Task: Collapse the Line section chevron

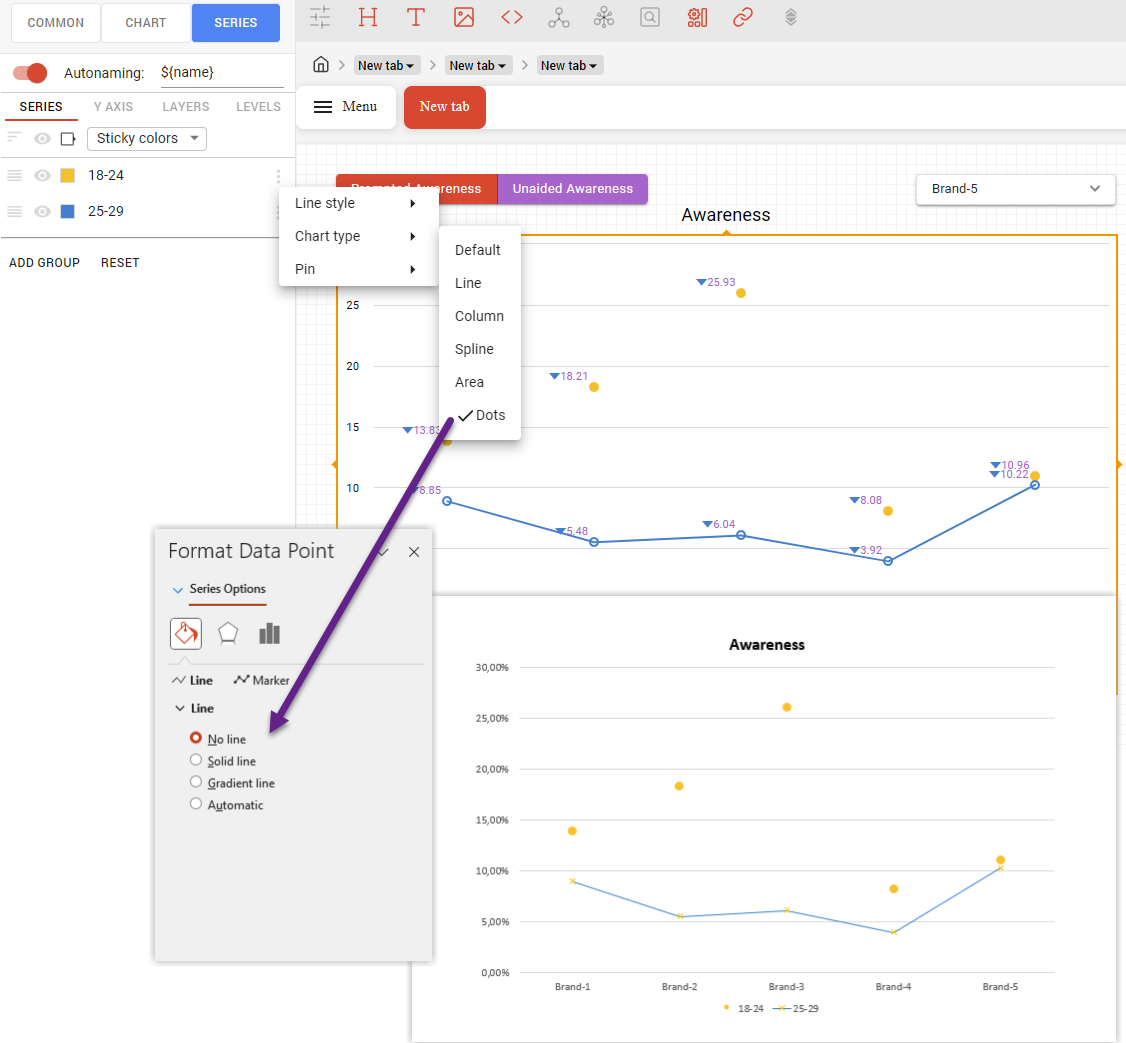Action: click(x=179, y=708)
